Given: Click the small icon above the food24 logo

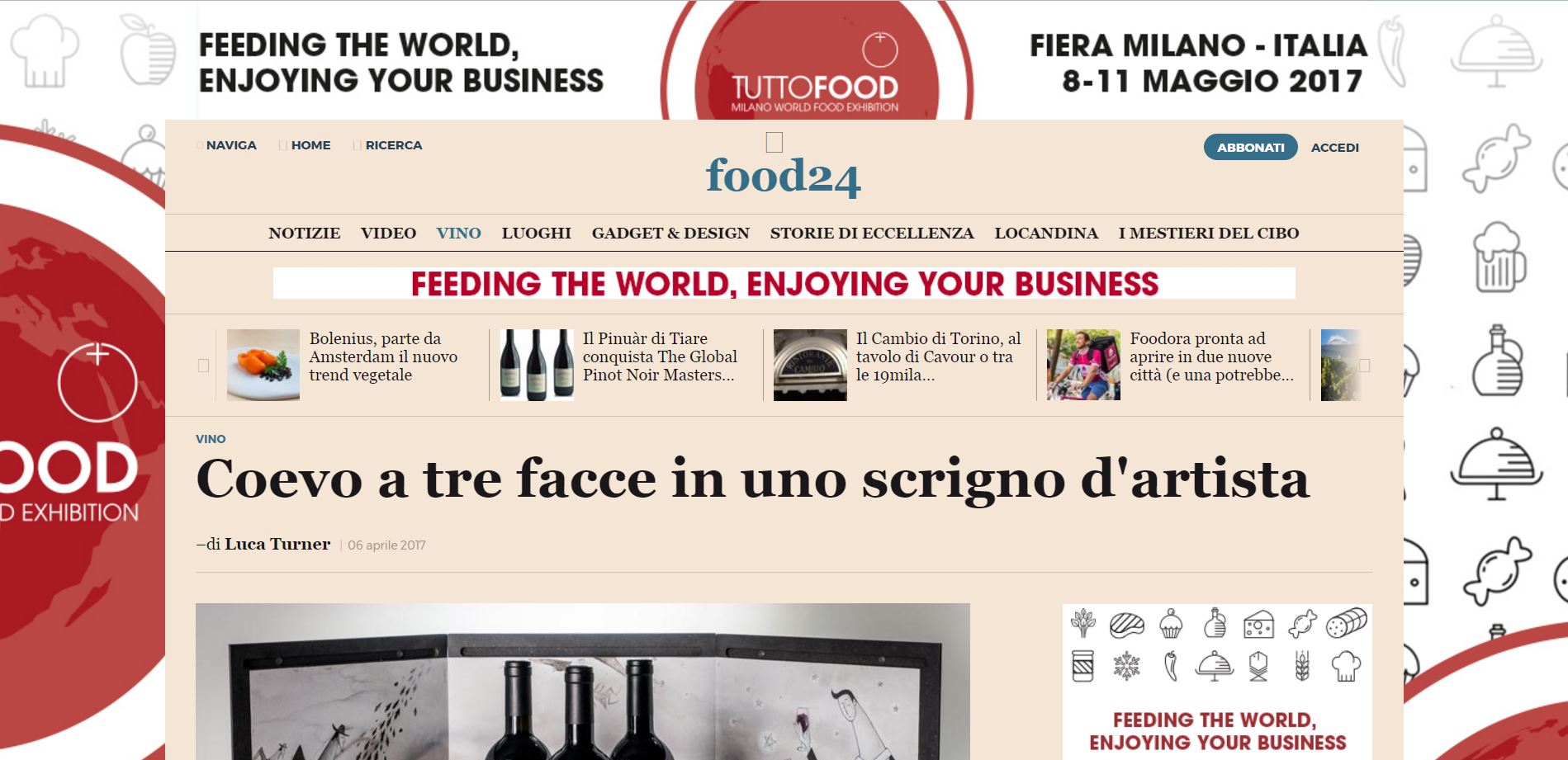Looking at the screenshot, I should [775, 142].
